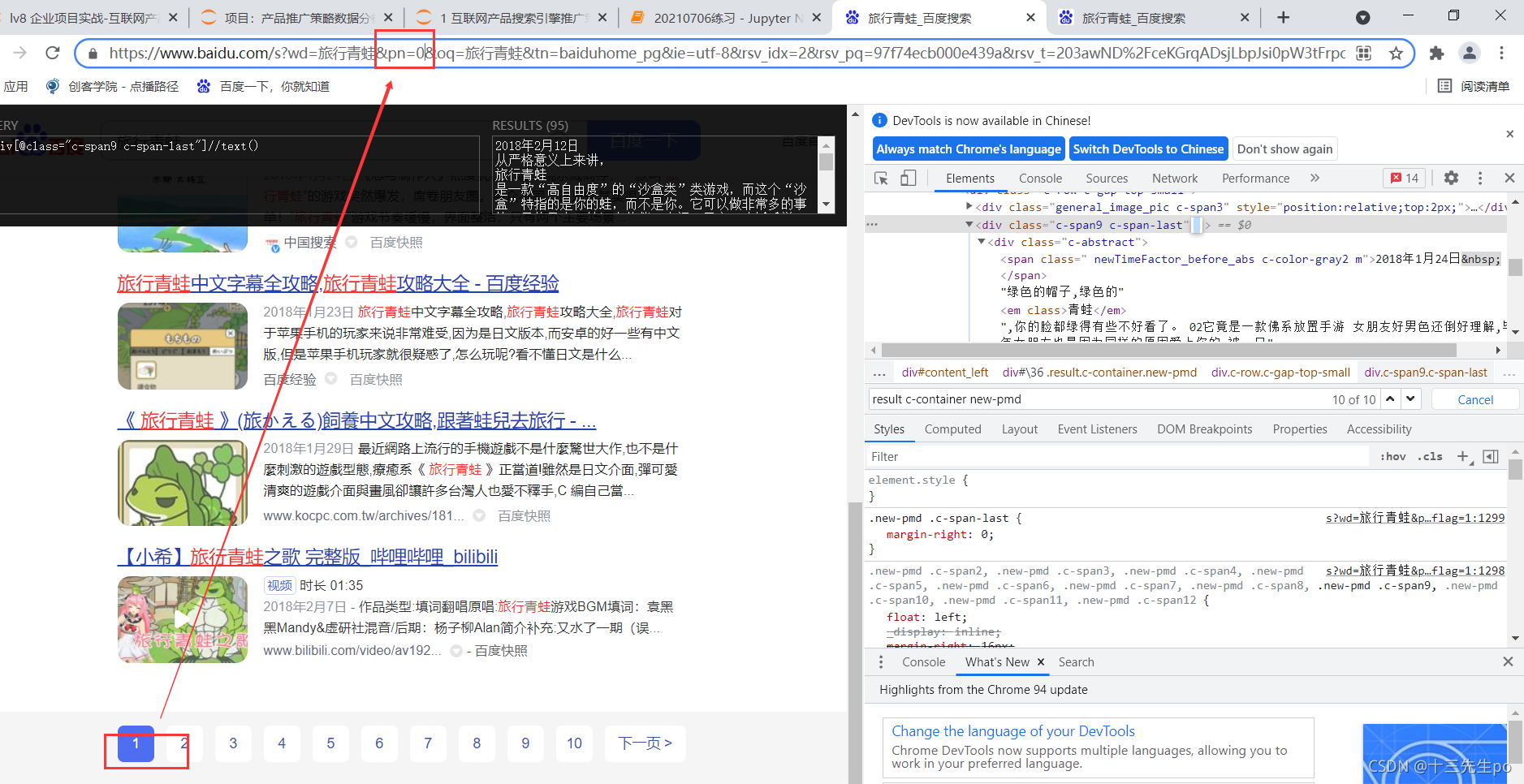
Task: Open the 百度一下 bookmark
Action: 263,86
